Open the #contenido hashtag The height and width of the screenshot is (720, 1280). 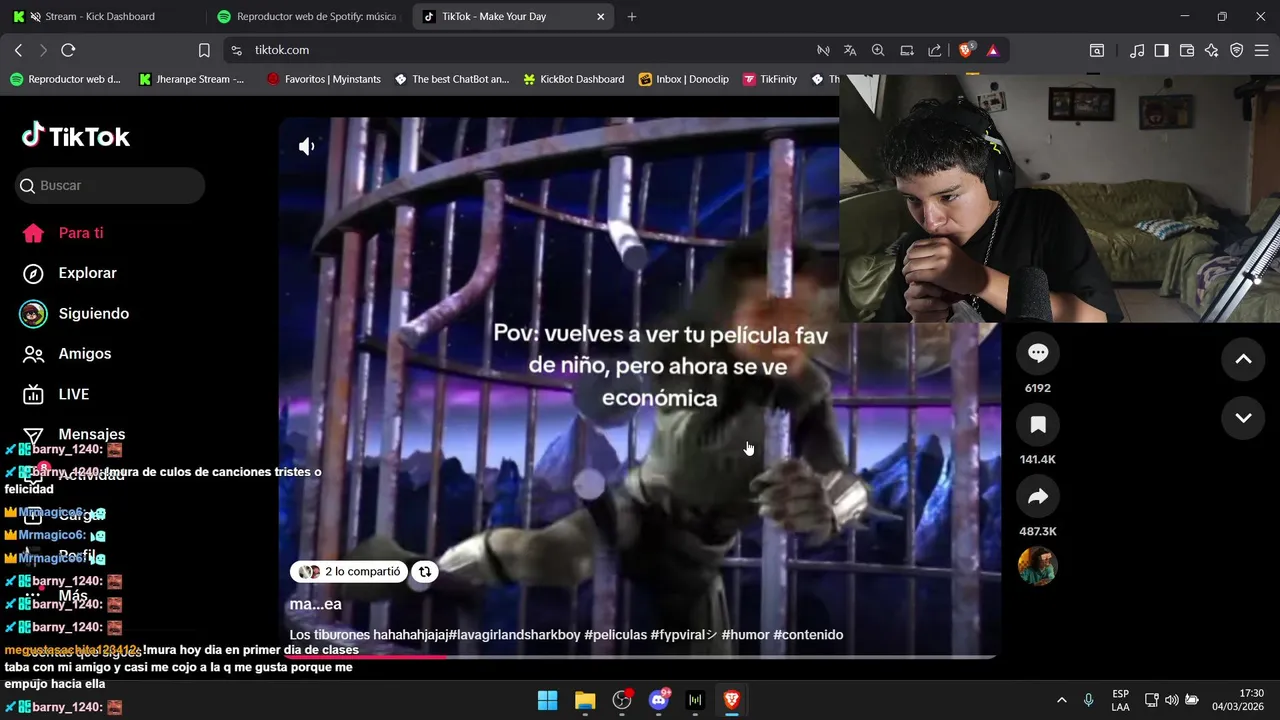point(808,635)
